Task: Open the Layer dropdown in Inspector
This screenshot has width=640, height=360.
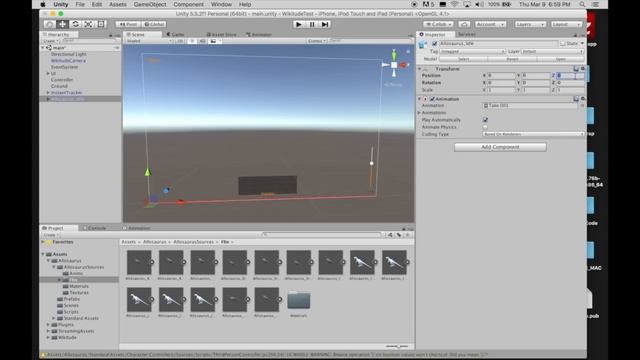Action: (x=553, y=51)
